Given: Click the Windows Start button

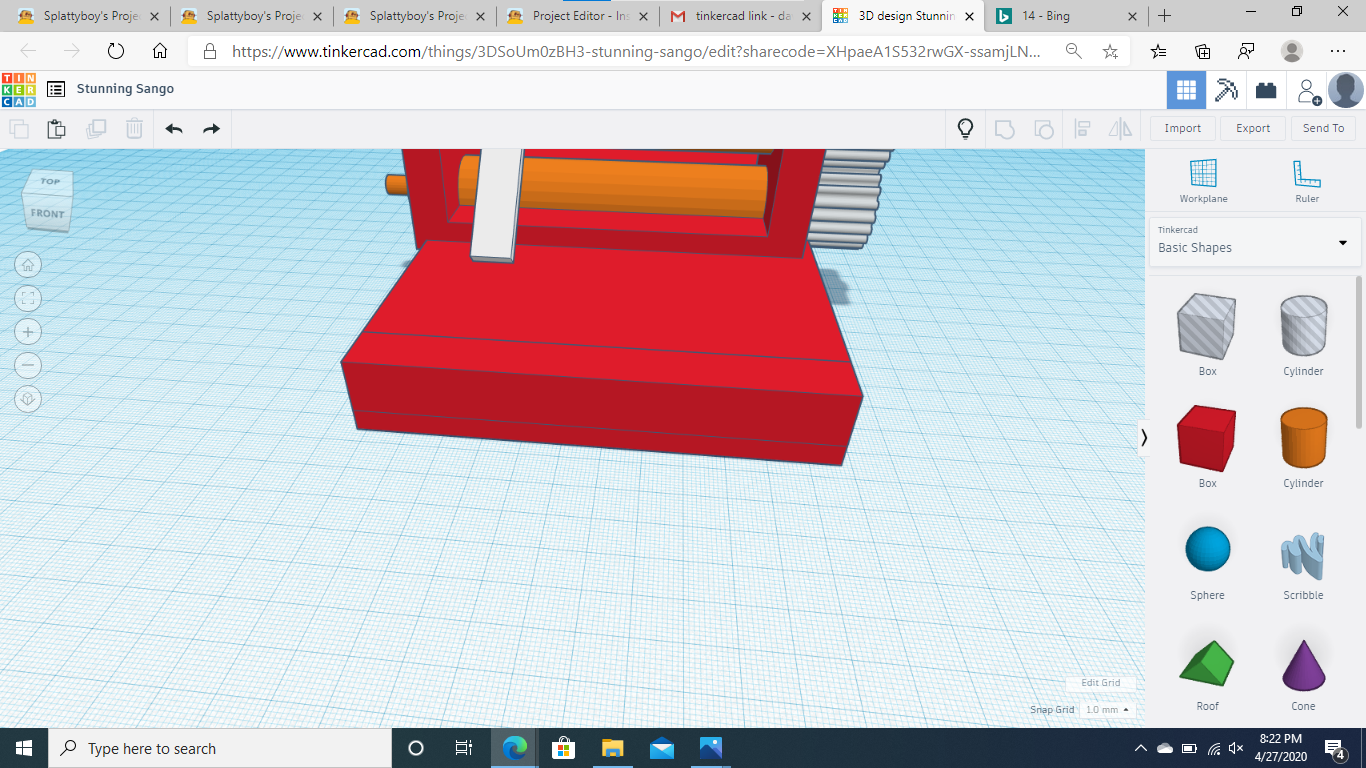Looking at the screenshot, I should 24,748.
